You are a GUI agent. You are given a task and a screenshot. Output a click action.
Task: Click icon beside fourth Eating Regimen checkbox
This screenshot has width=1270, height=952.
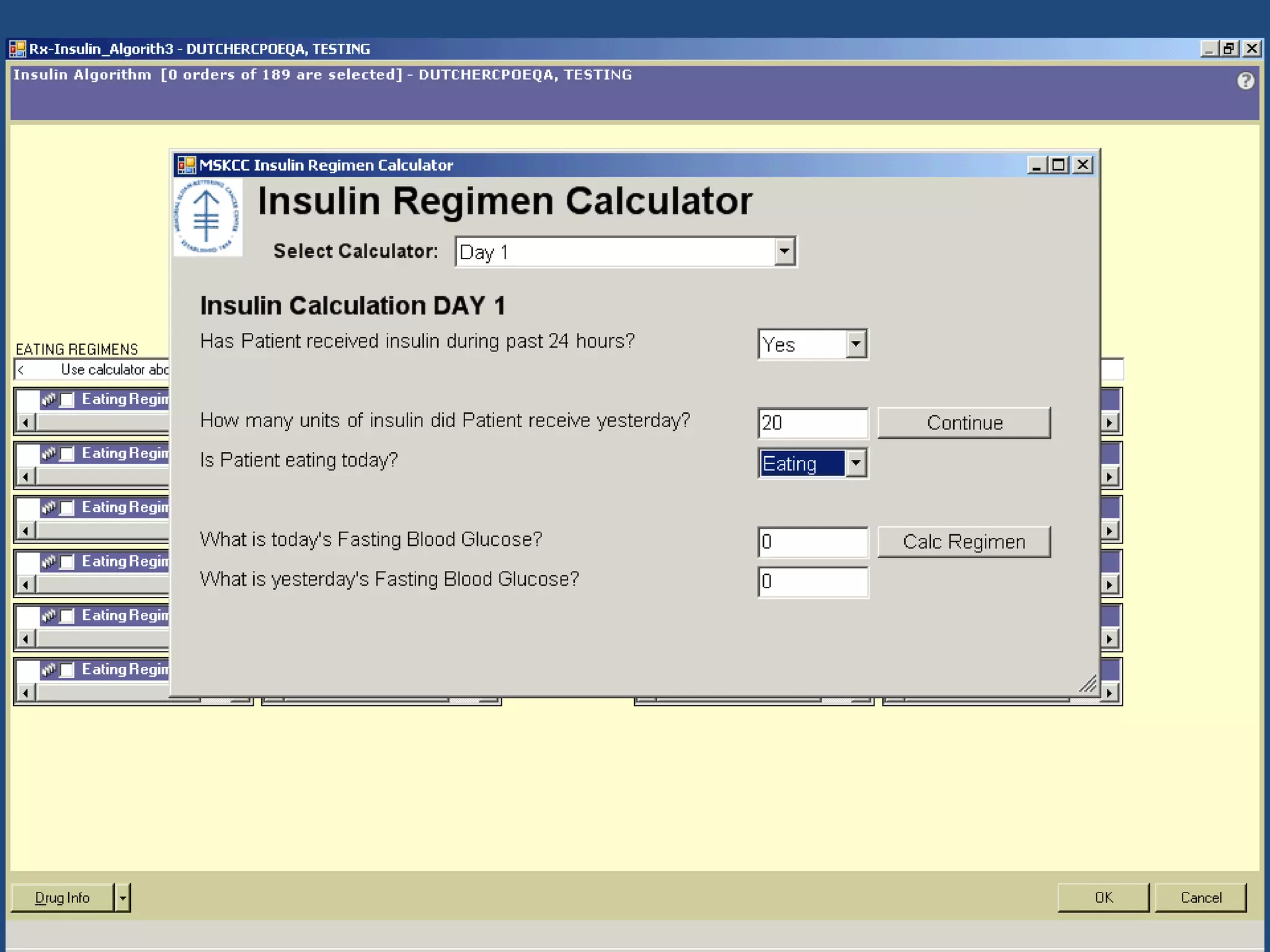(48, 561)
